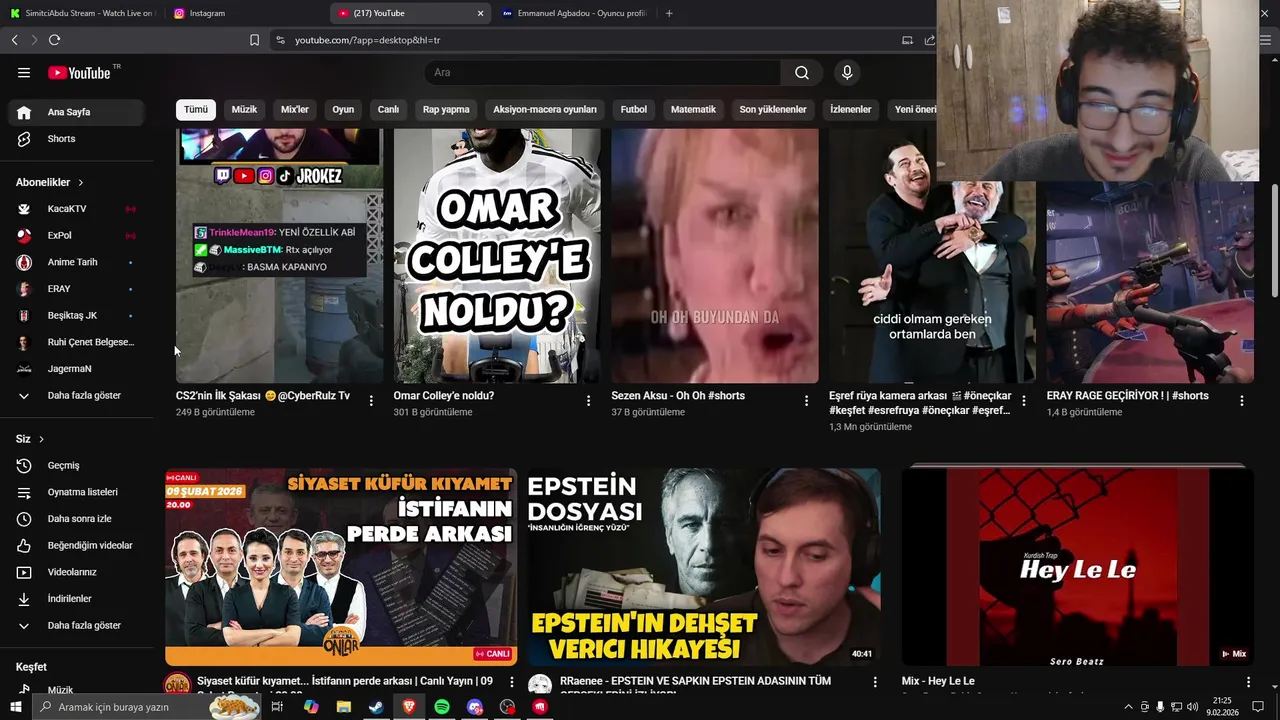Open Beğendiğim videolar list
The height and width of the screenshot is (720, 1280).
(x=76, y=545)
